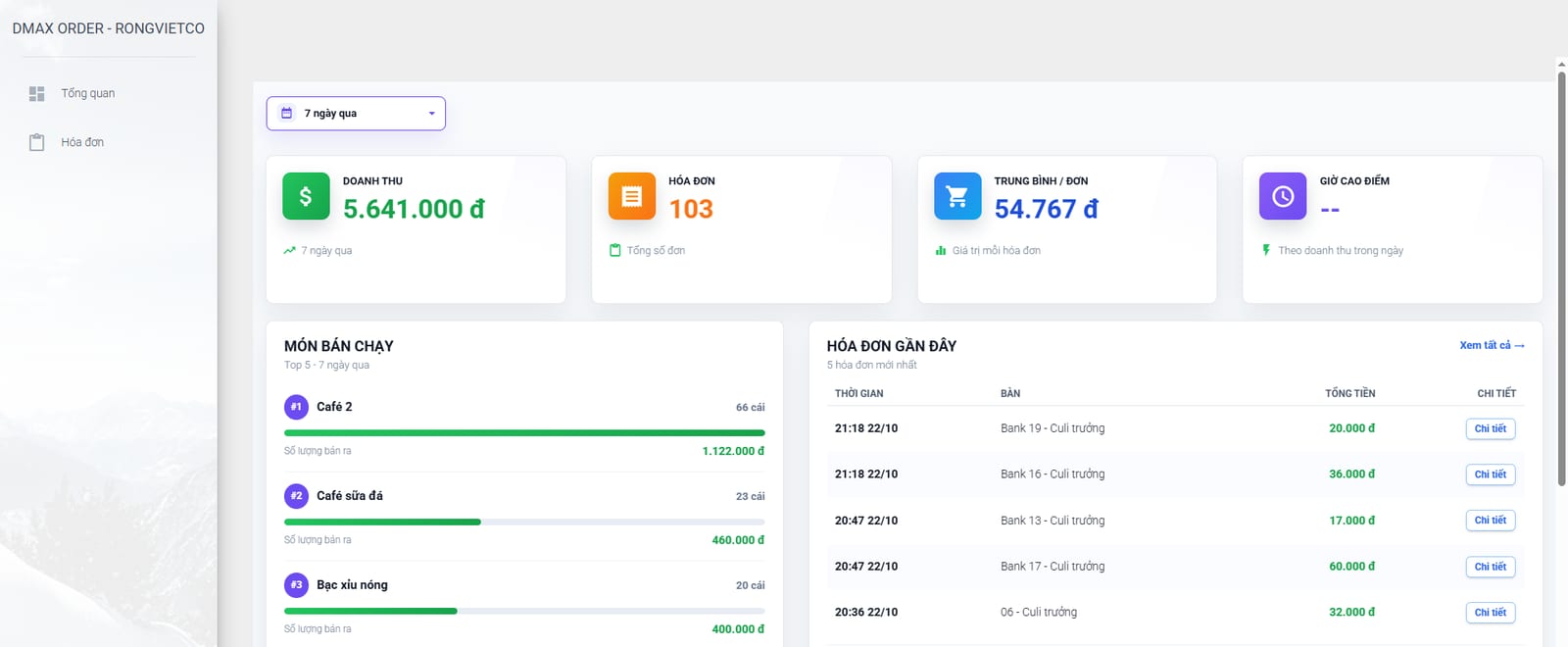
Task: Click the average value 54.767 đ
Action: pos(1047,209)
